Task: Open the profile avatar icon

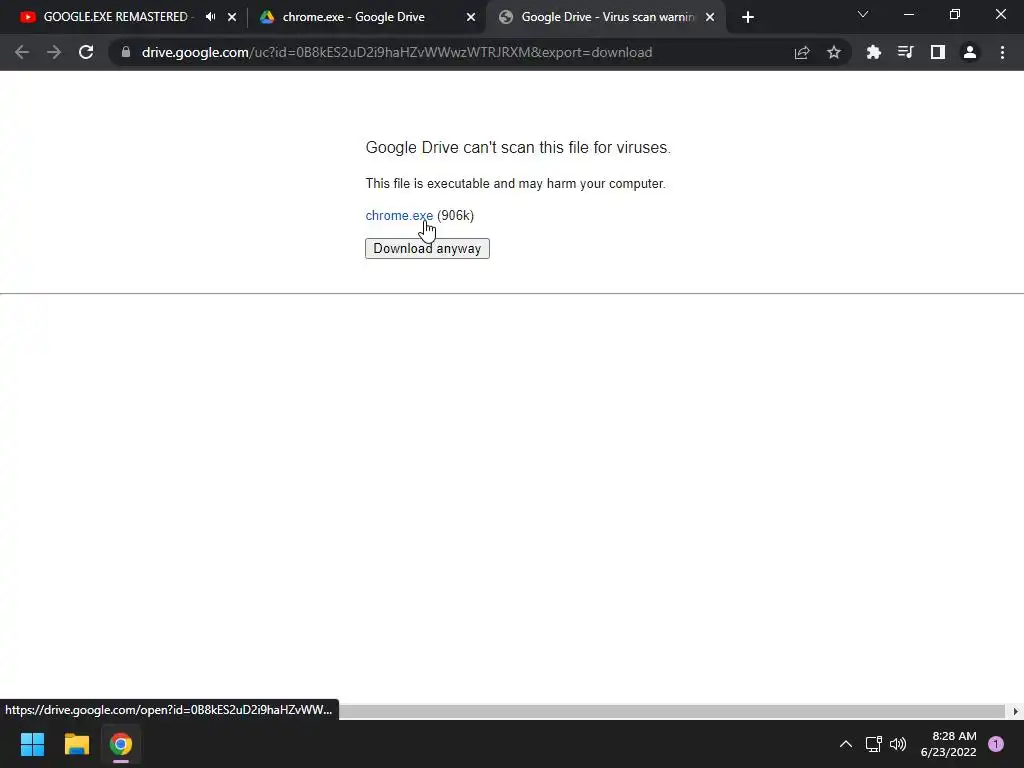Action: point(970,52)
